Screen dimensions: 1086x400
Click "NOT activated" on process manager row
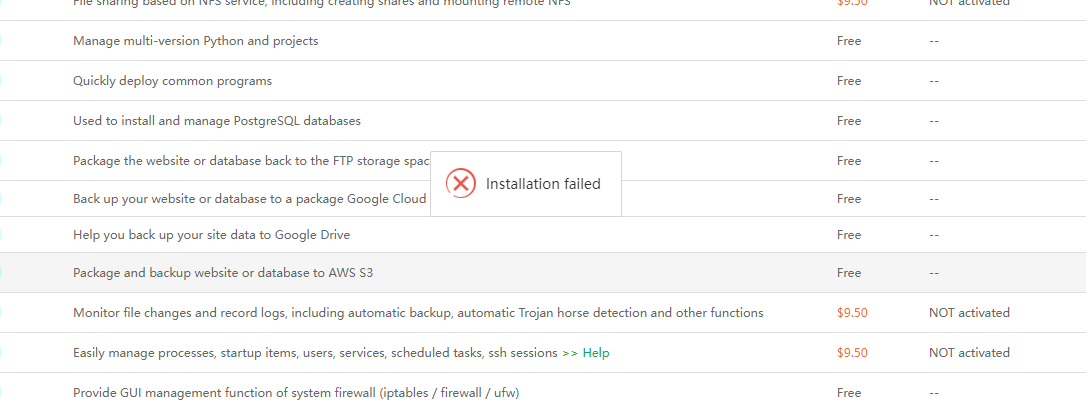[x=969, y=353]
